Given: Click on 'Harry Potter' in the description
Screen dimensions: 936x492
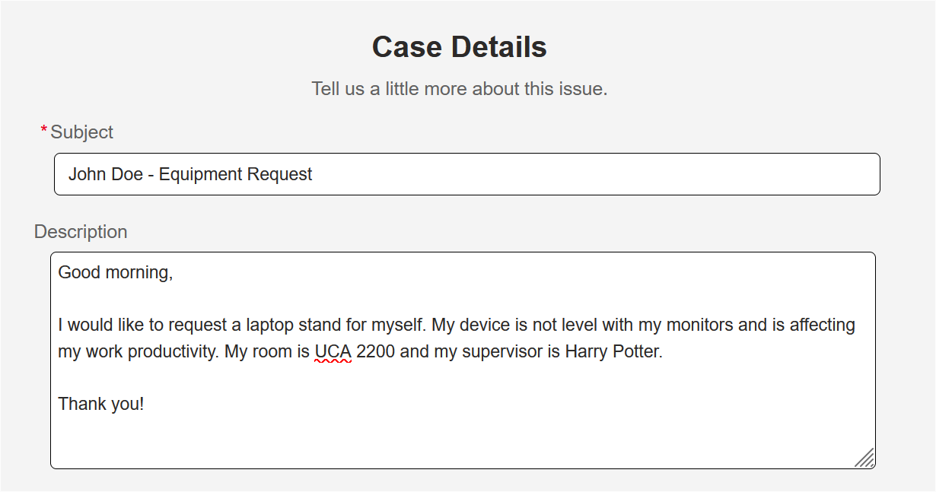Looking at the screenshot, I should [612, 352].
